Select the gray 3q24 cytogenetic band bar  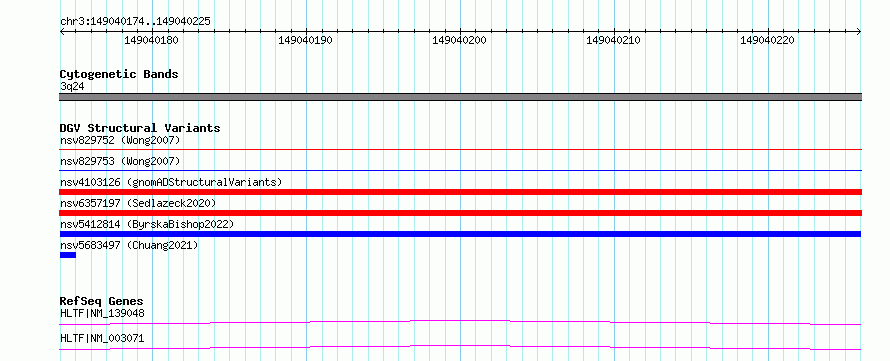[x=460, y=97]
